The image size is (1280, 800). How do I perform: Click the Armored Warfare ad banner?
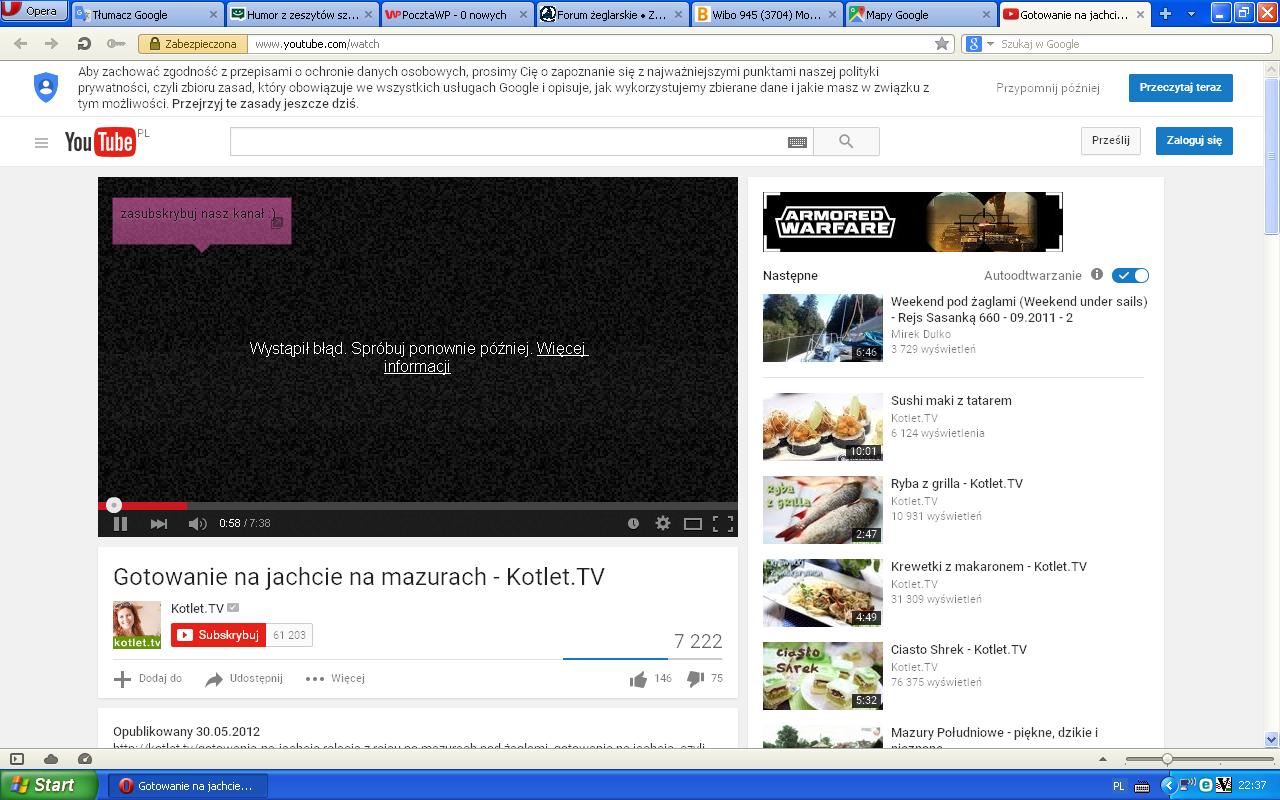coord(912,221)
